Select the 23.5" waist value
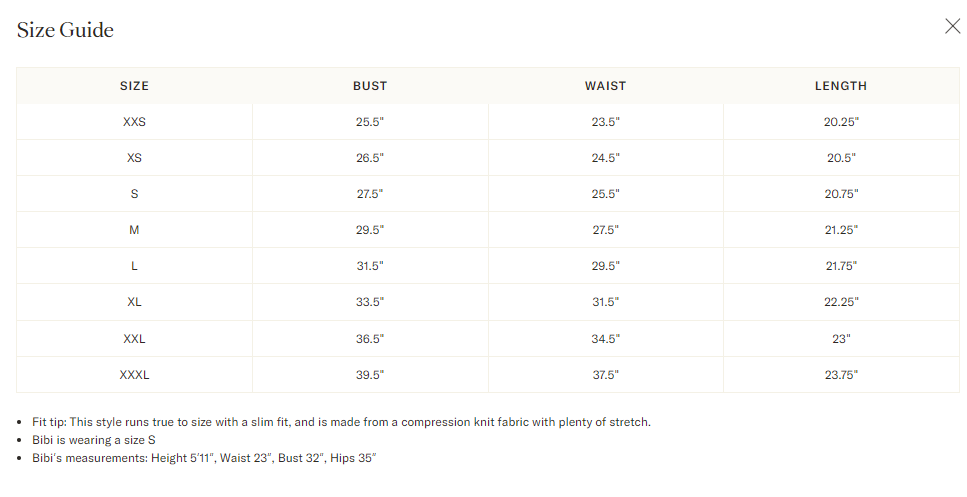The height and width of the screenshot is (497, 967). tap(606, 122)
